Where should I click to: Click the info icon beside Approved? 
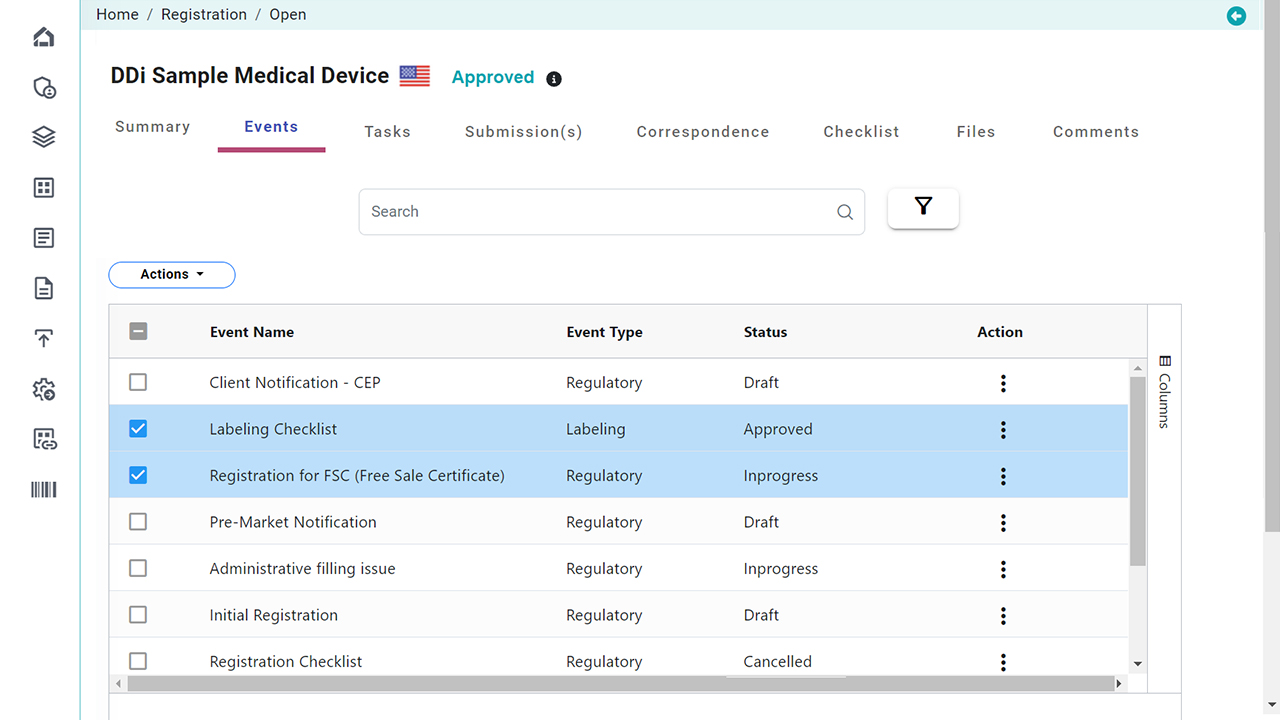[554, 79]
